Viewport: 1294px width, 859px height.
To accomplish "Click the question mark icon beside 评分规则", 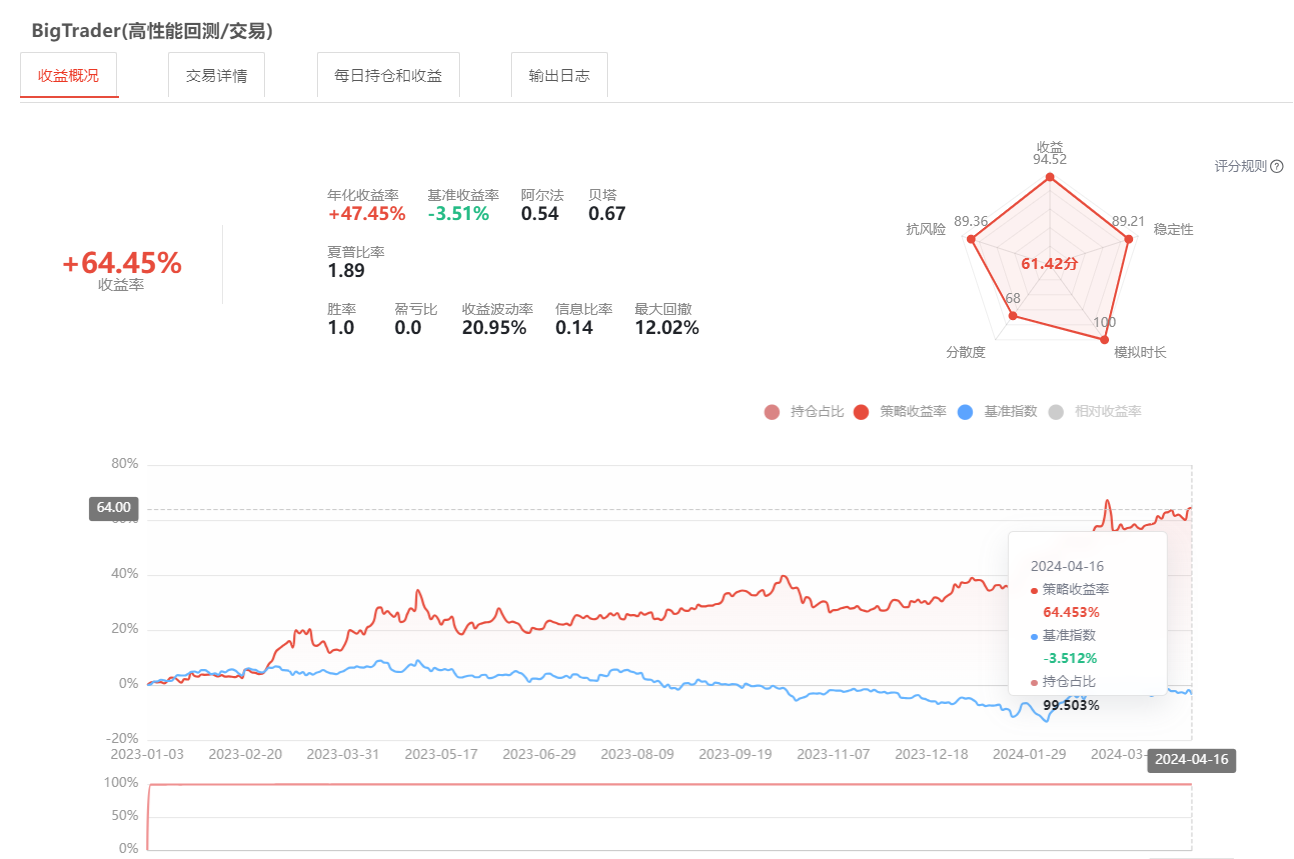I will coord(1277,167).
